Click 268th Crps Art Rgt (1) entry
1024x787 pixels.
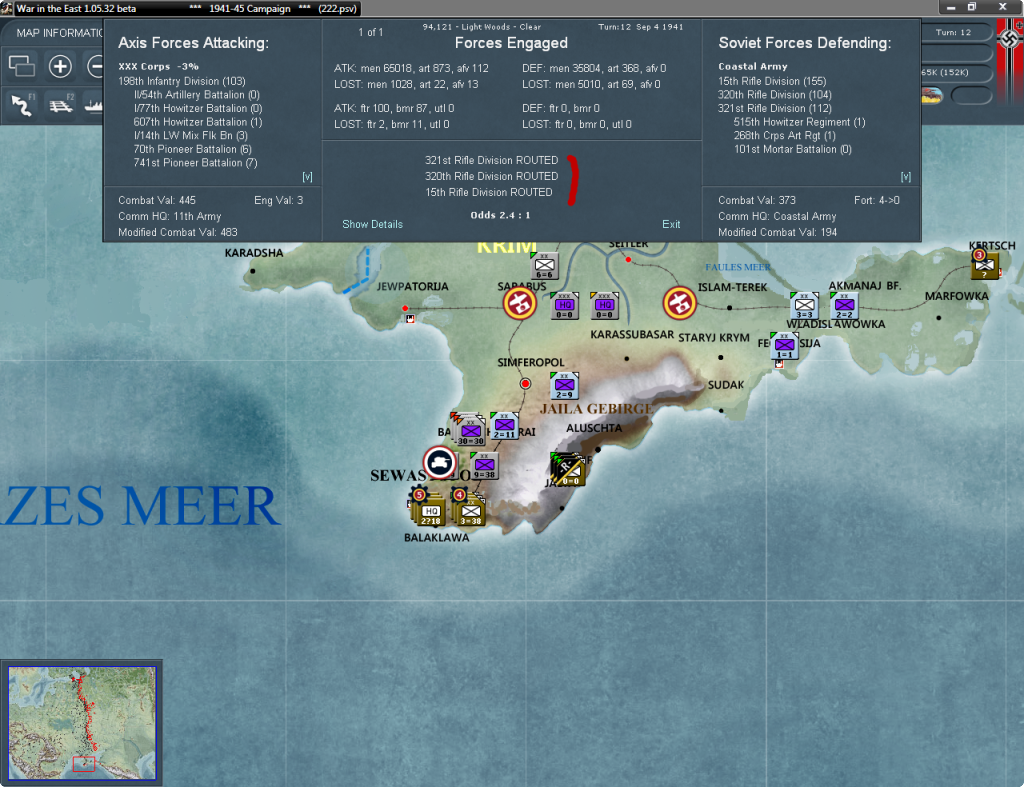(784, 136)
